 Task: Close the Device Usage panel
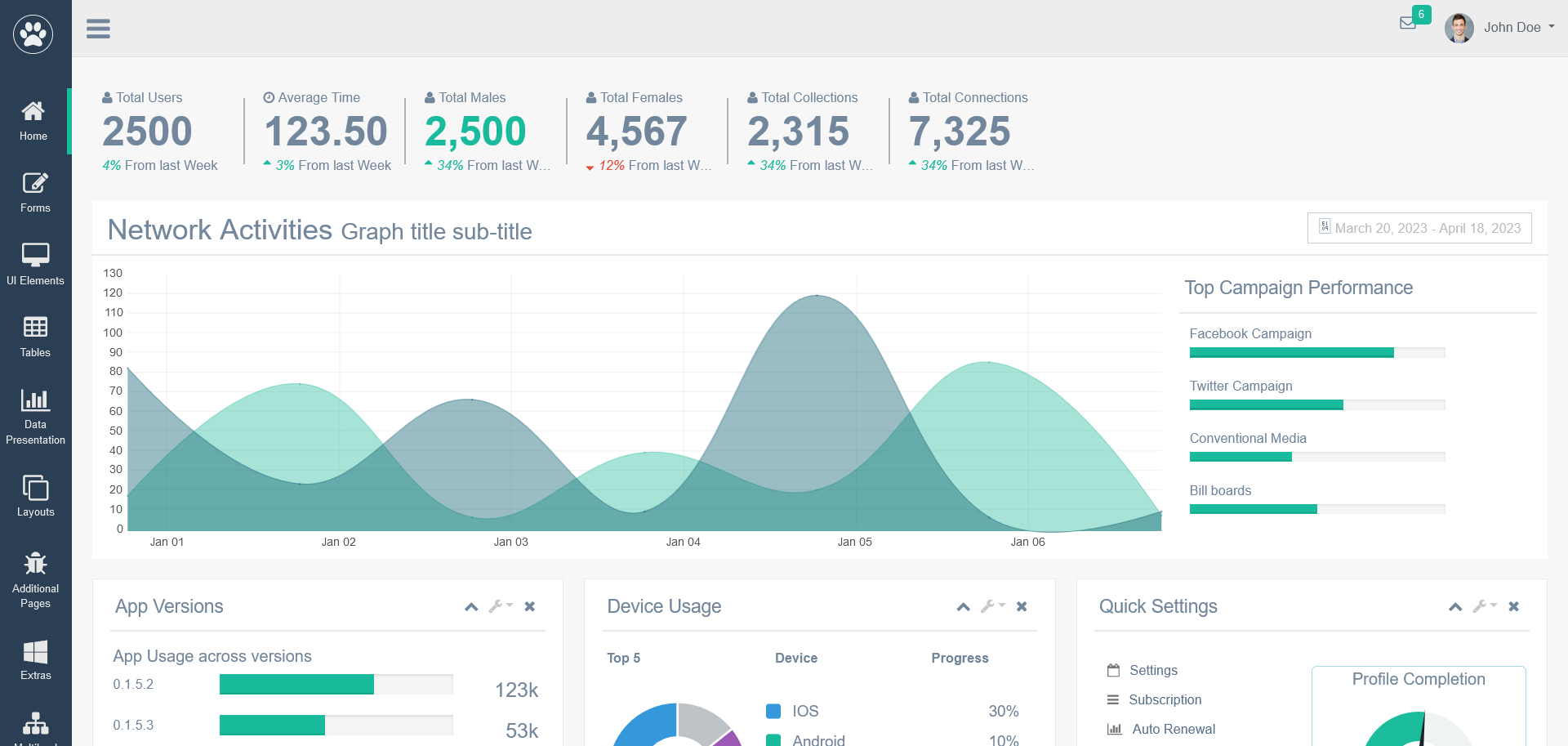click(1022, 606)
